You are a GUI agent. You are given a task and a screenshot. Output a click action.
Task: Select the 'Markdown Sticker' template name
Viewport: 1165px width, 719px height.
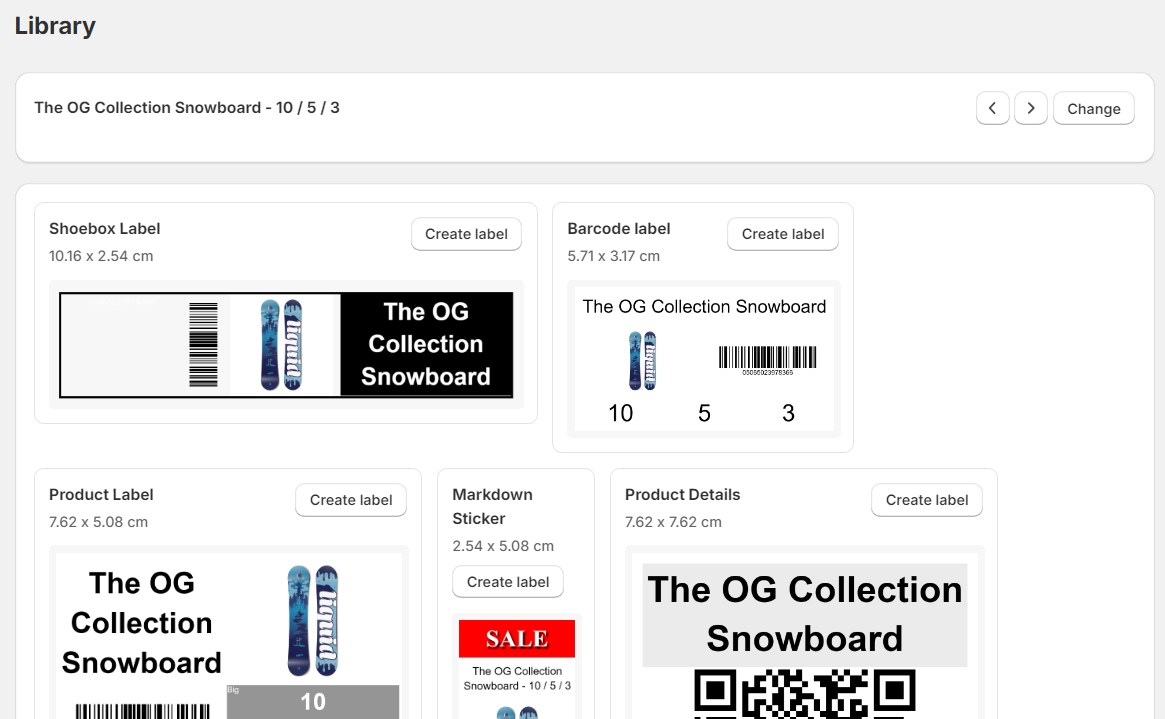[492, 507]
